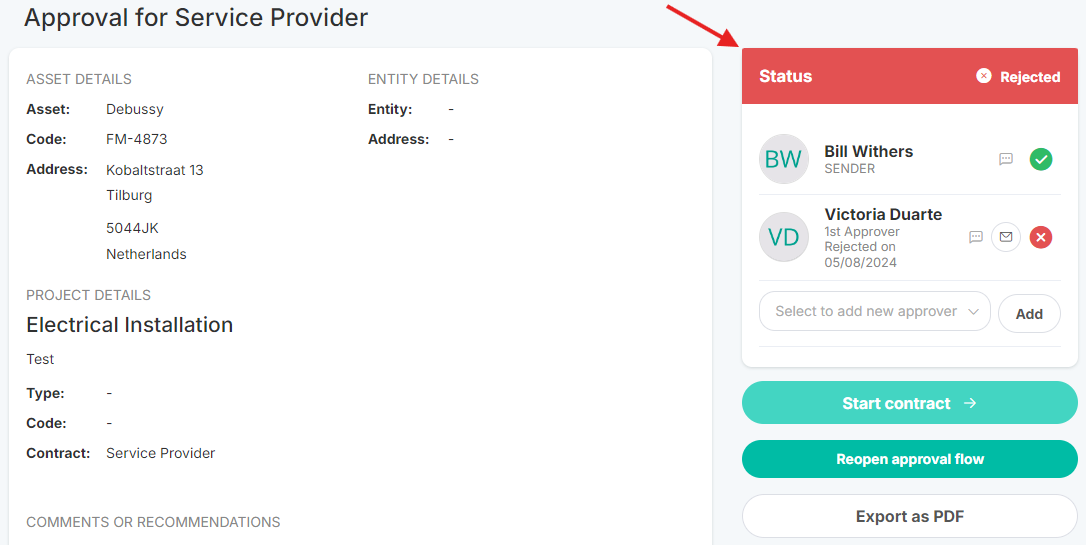Click Bill Withers' green checkmark status icon
The image size is (1086, 545).
pyautogui.click(x=1040, y=159)
